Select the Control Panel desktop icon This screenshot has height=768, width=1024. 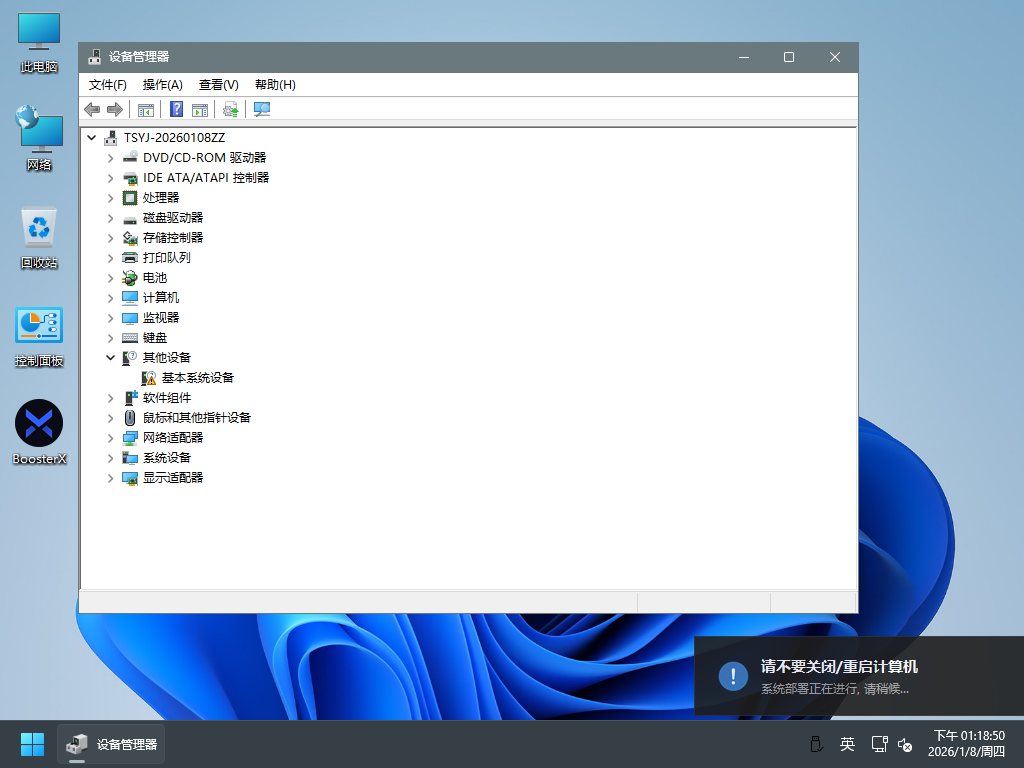click(39, 336)
